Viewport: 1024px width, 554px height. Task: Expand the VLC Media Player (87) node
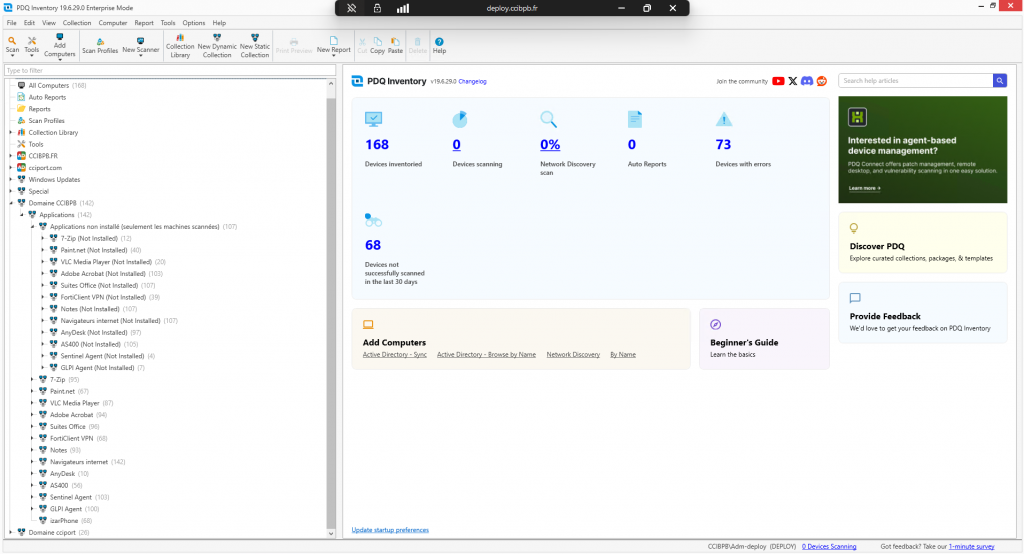(32, 403)
